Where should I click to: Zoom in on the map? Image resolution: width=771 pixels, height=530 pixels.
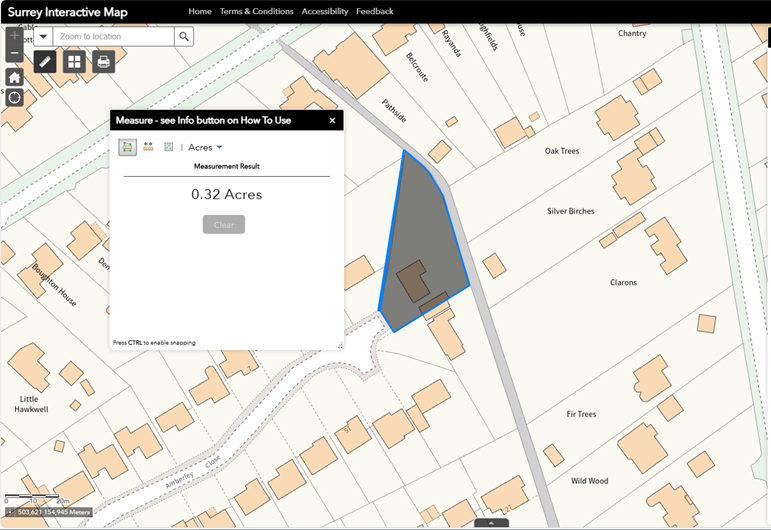point(14,33)
